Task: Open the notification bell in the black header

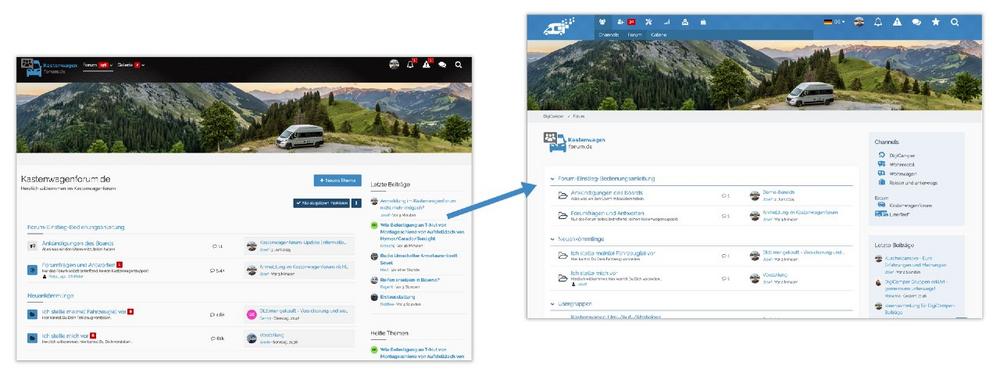Action: (410, 64)
